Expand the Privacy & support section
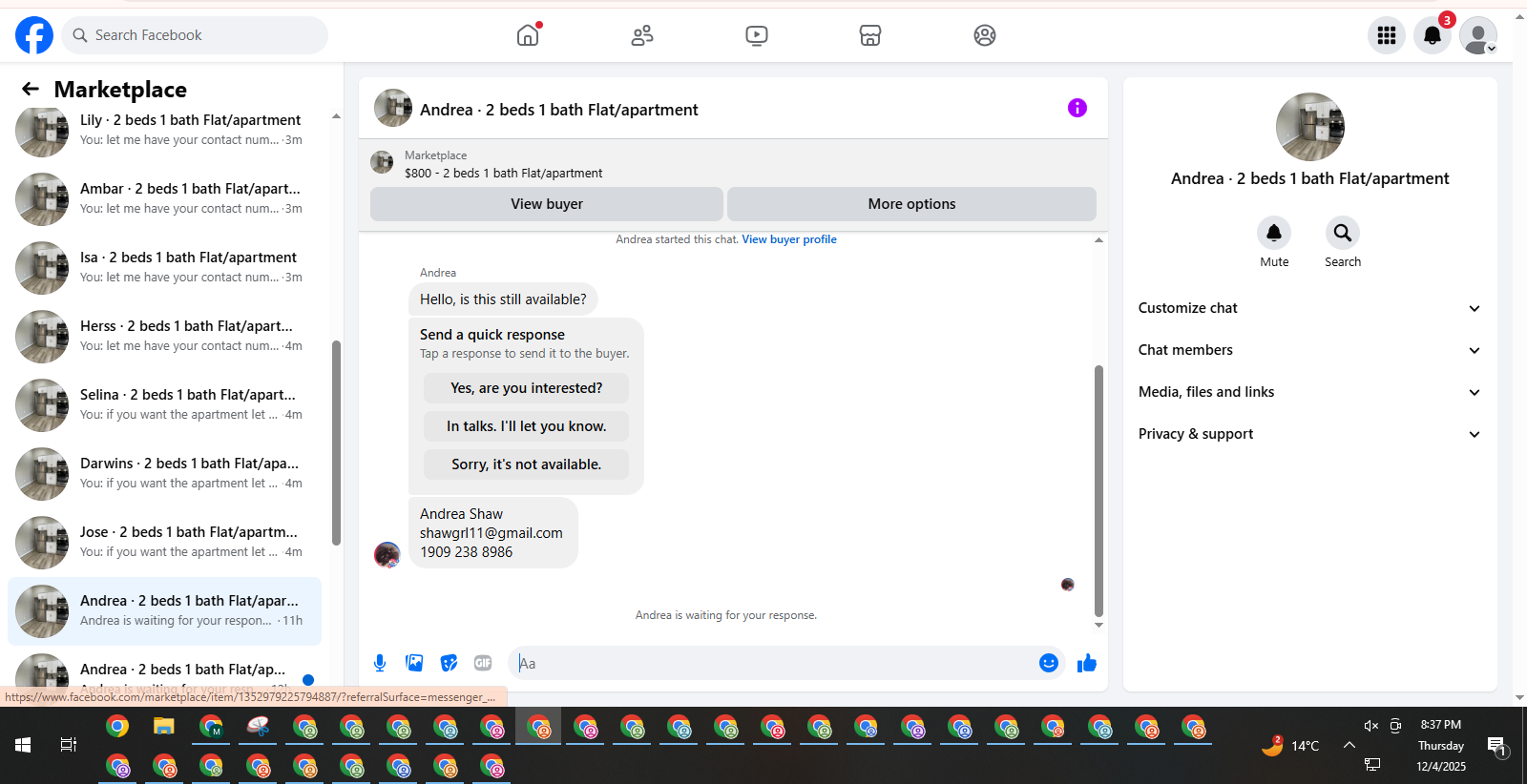This screenshot has height=784, width=1527. (1309, 434)
